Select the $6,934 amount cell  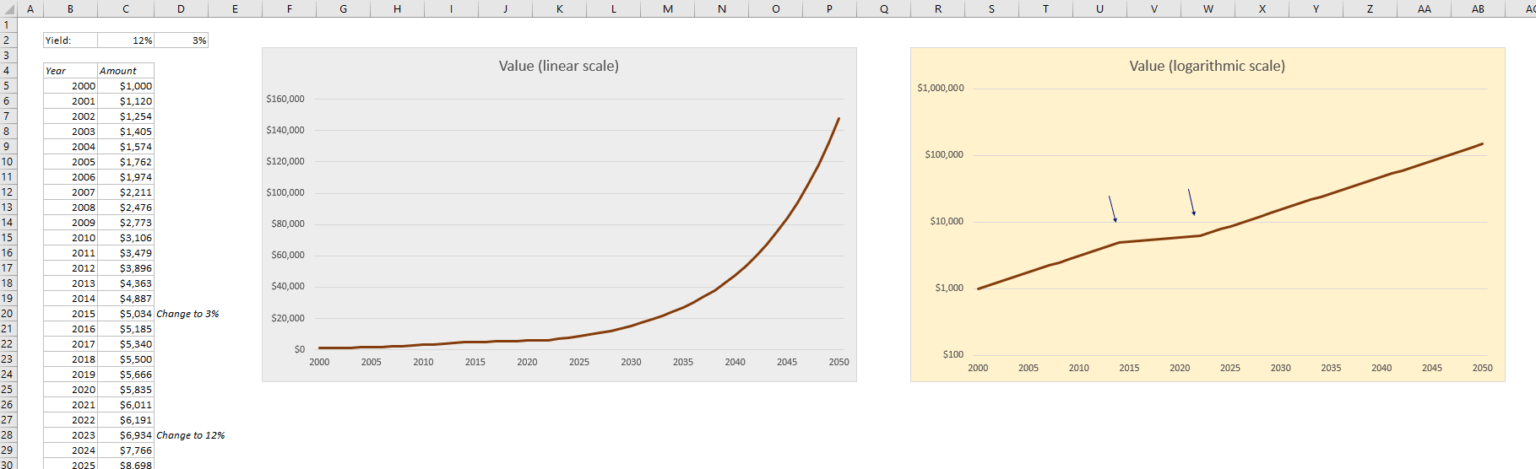click(126, 435)
